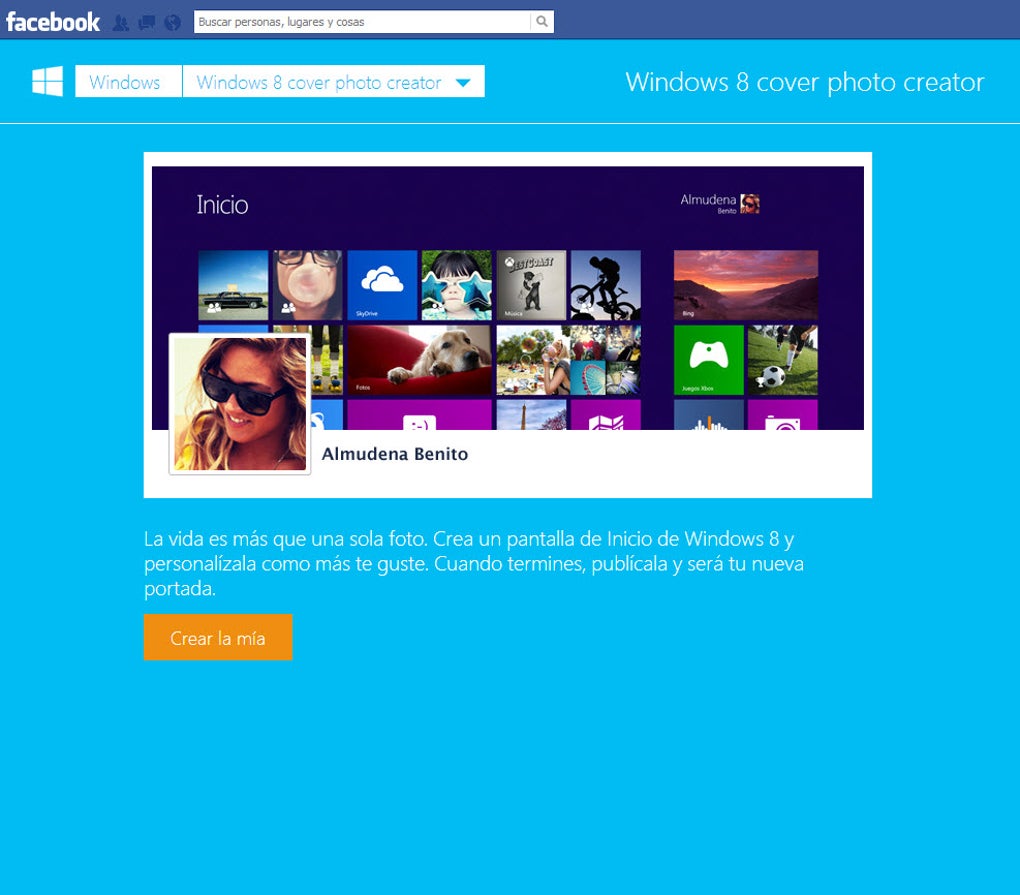The height and width of the screenshot is (895, 1020).
Task: Click the facebook logo
Action: click(53, 22)
